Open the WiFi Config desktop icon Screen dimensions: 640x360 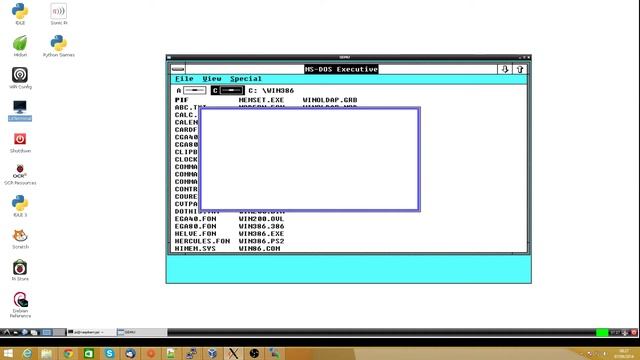[20, 78]
